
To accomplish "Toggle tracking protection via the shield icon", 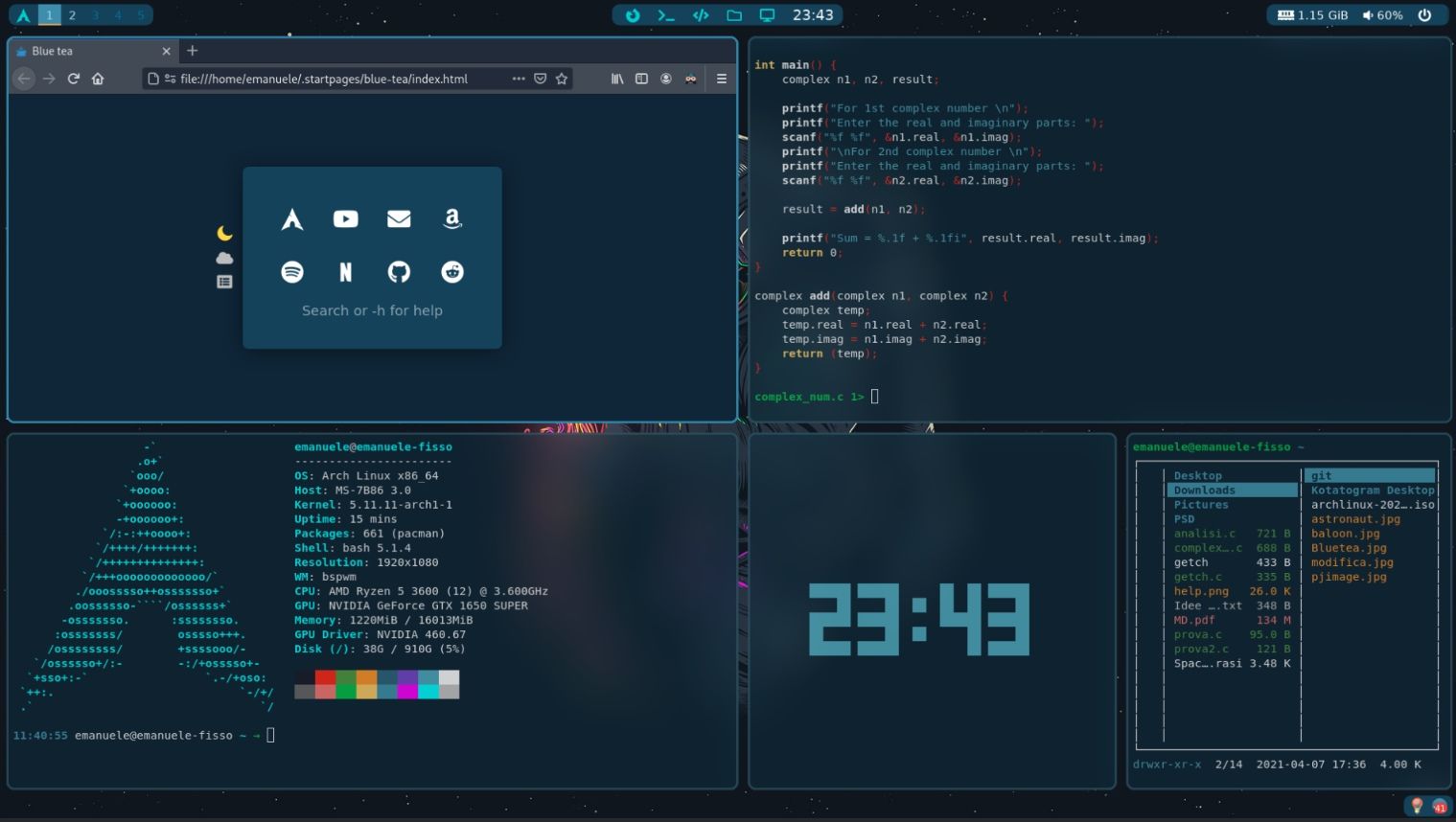I will click(x=540, y=79).
